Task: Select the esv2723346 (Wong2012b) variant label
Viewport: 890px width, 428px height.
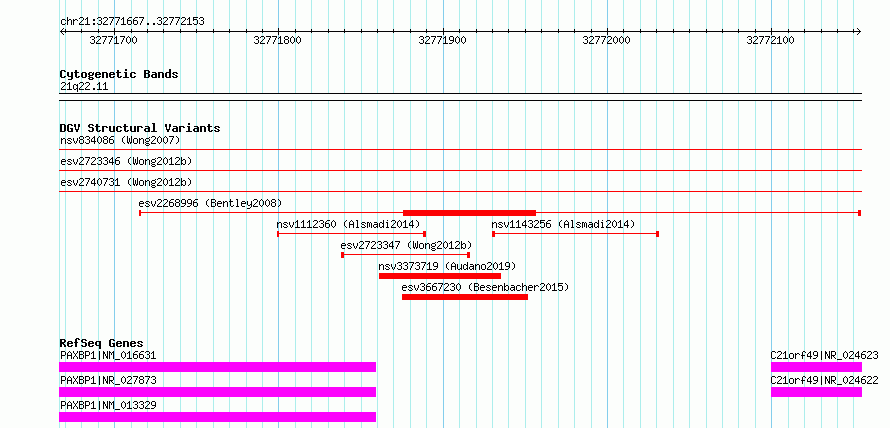Action: click(x=126, y=161)
